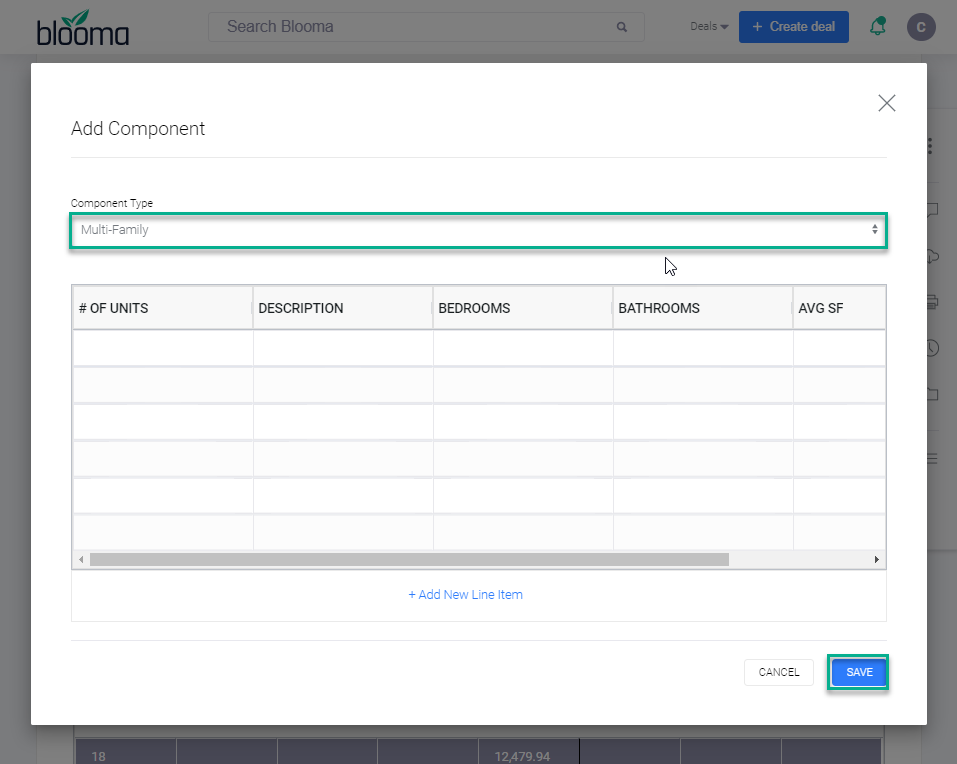Viewport: 957px width, 764px height.
Task: Close the Add Component dialog with X
Action: (x=886, y=103)
